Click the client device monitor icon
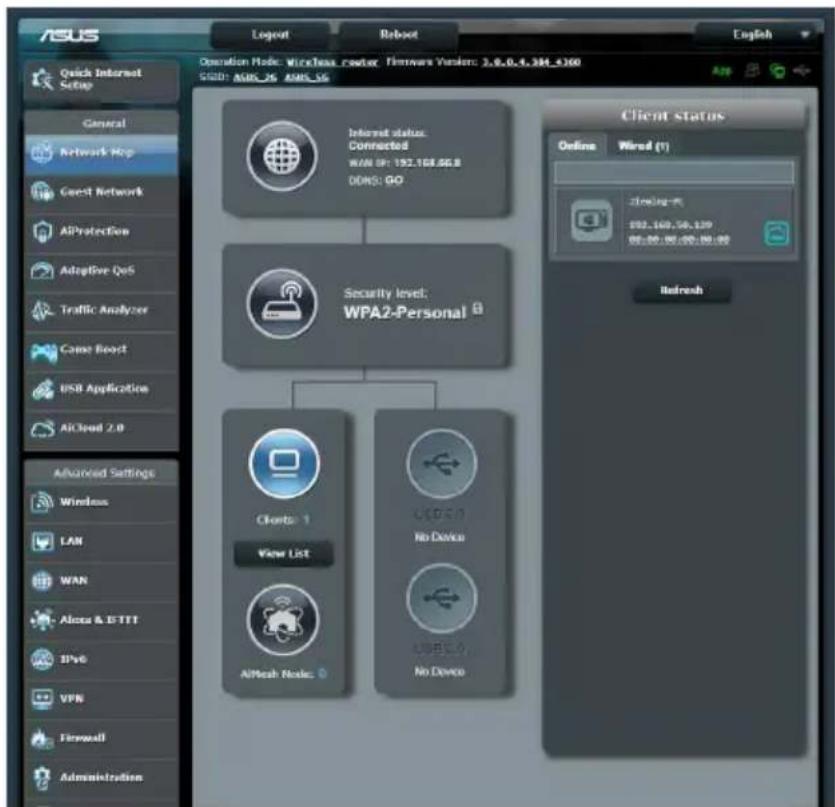This screenshot has height=807, width=835. pos(592,220)
